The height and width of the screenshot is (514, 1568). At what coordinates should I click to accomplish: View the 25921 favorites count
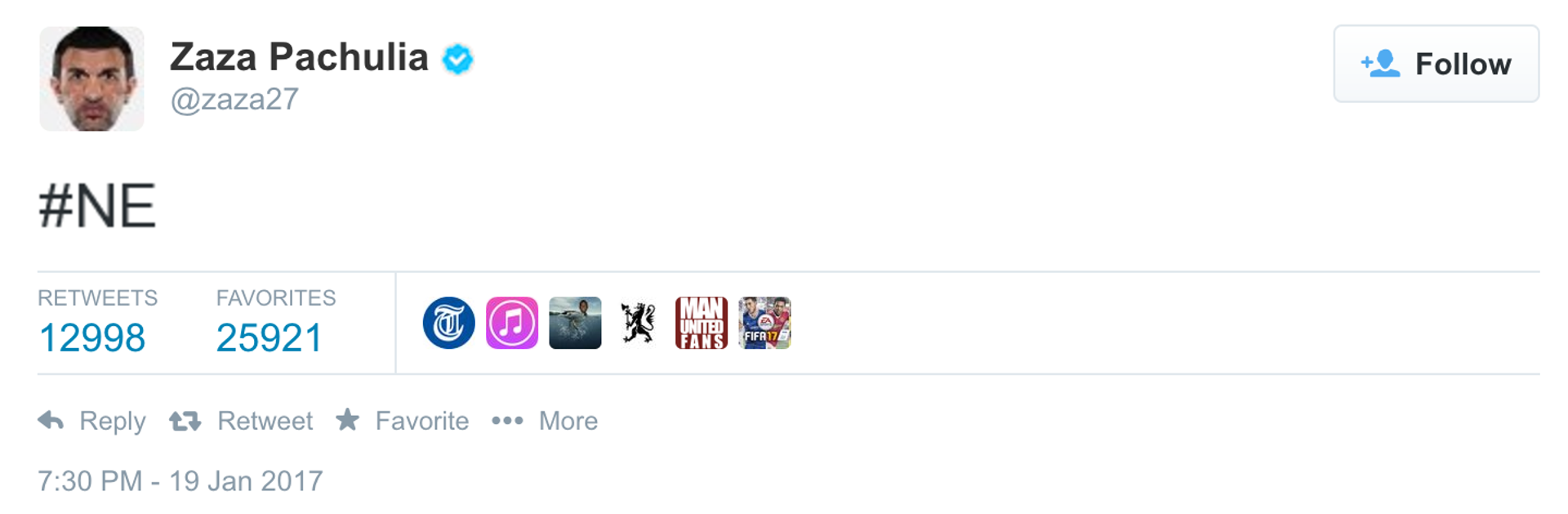269,337
